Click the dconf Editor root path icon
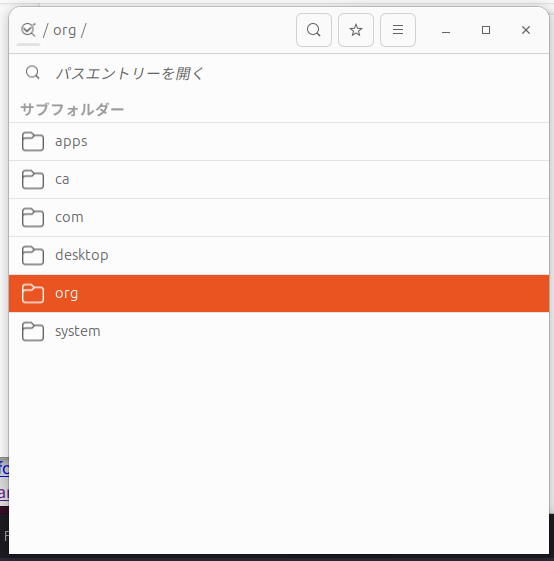 click(28, 30)
